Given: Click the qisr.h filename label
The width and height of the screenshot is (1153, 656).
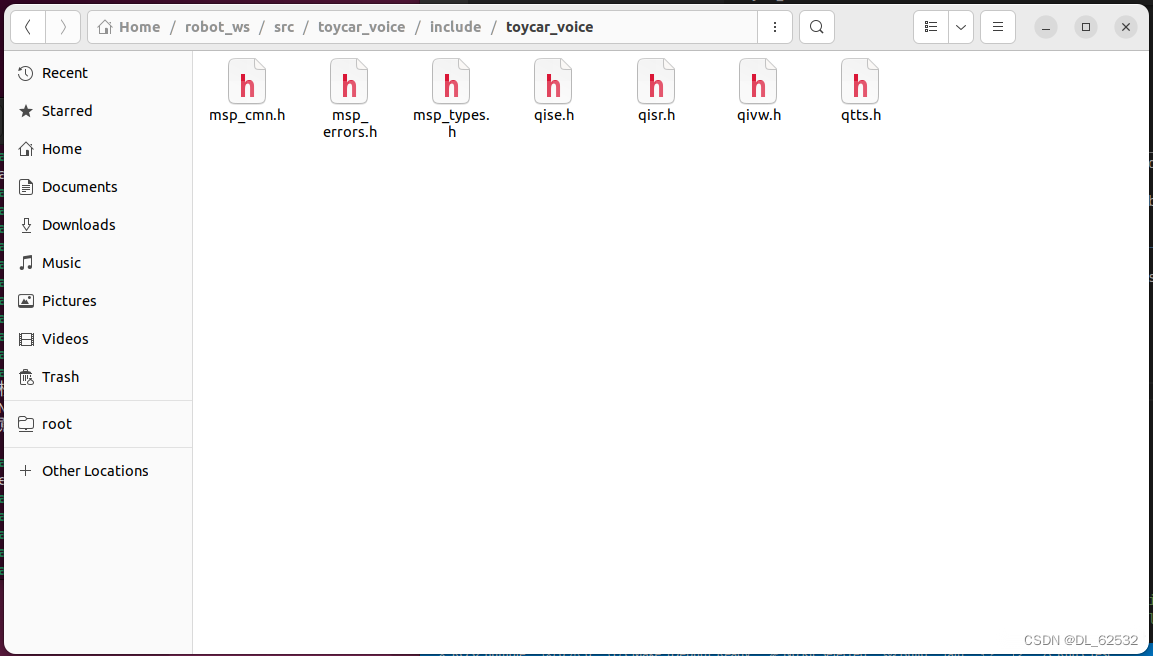Looking at the screenshot, I should click(x=657, y=115).
